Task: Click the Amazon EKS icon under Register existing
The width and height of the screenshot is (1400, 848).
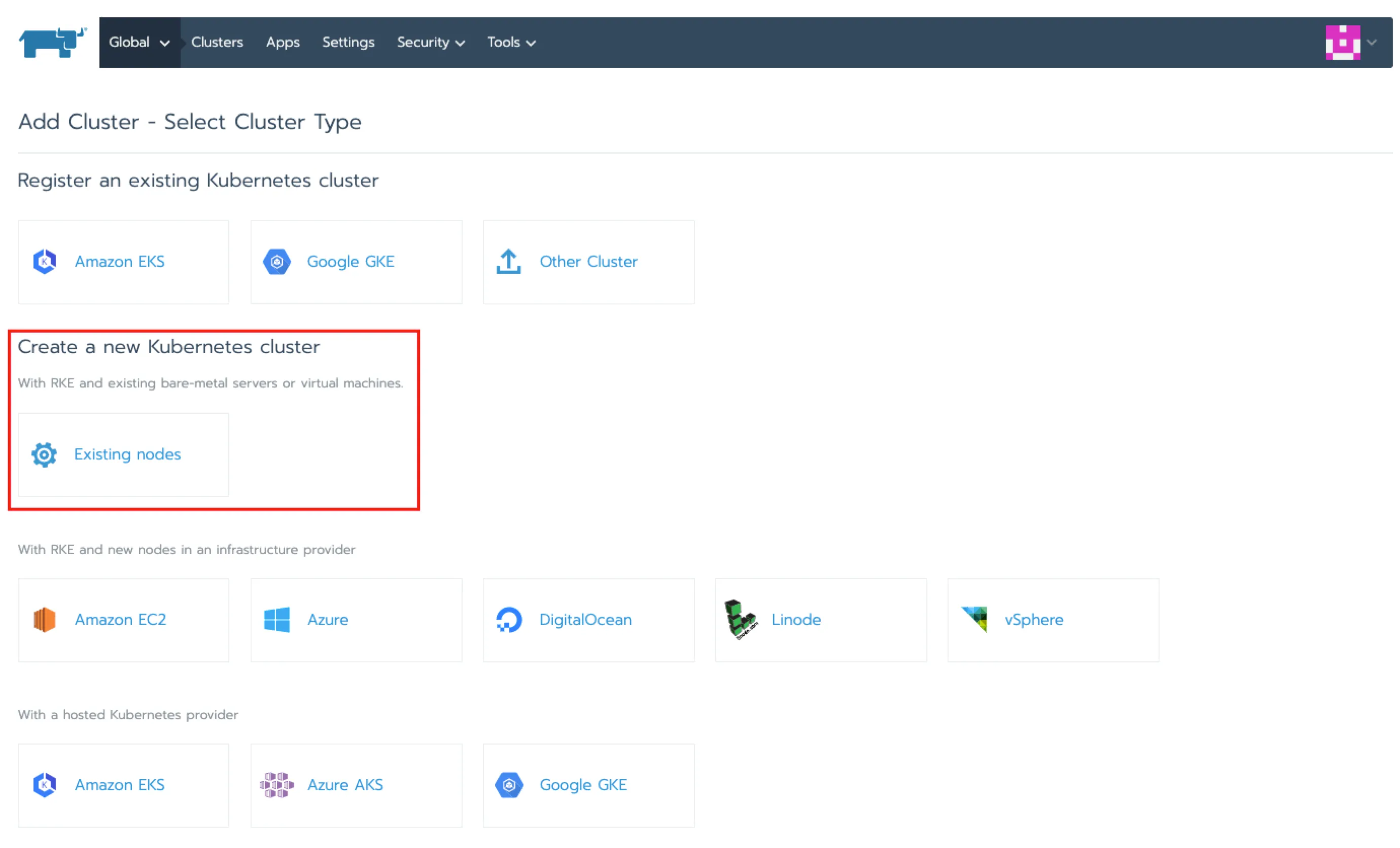Action: point(44,262)
